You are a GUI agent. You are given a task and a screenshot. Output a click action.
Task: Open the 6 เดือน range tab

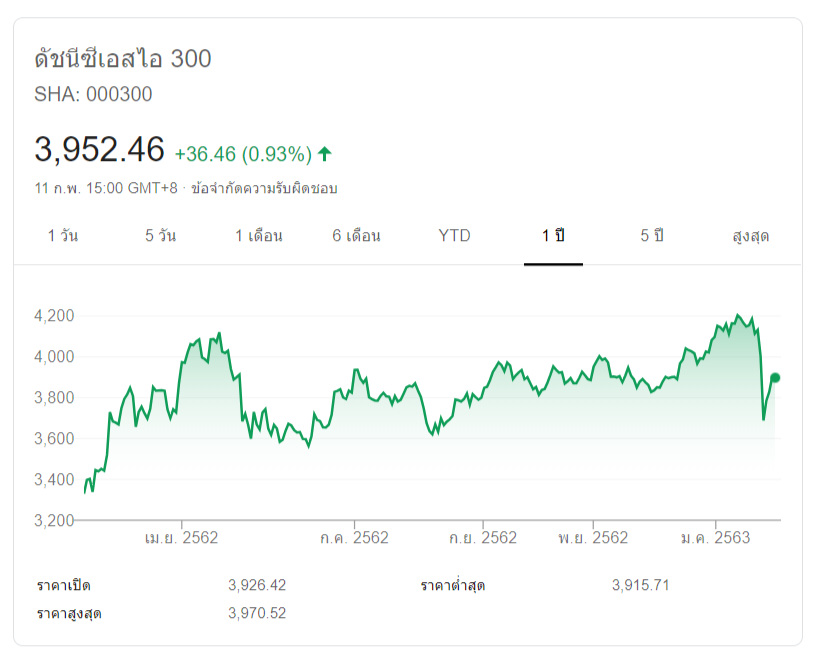(357, 236)
